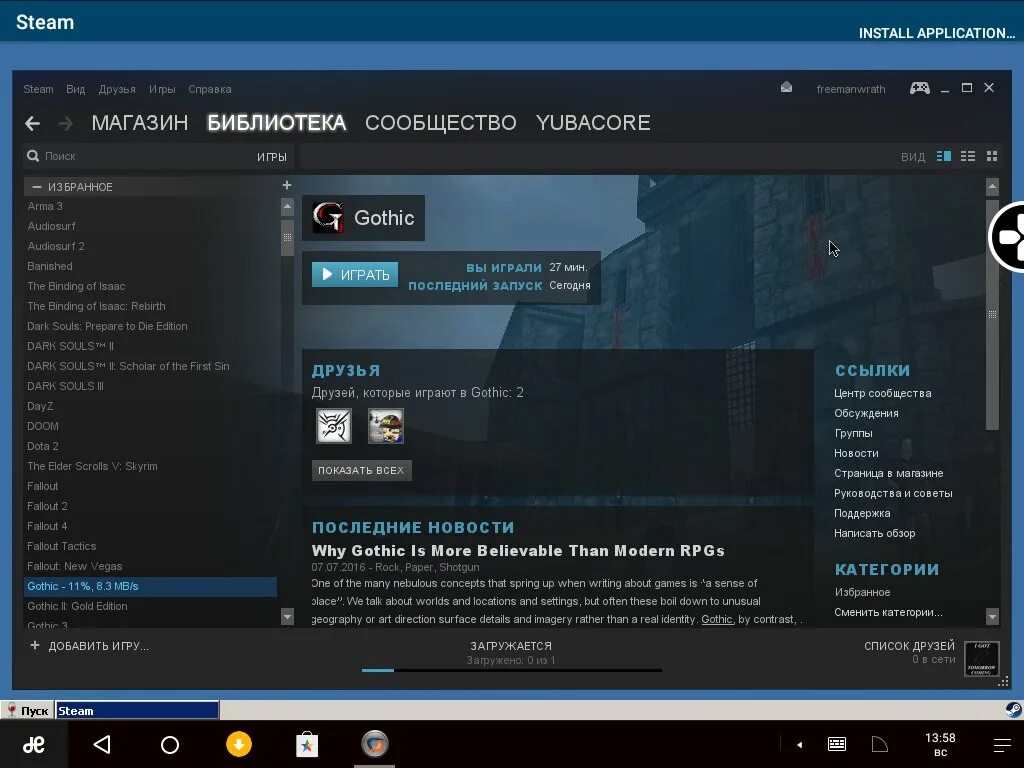Select the БИБЛИОТЕКА tab
The height and width of the screenshot is (768, 1024).
pos(276,123)
